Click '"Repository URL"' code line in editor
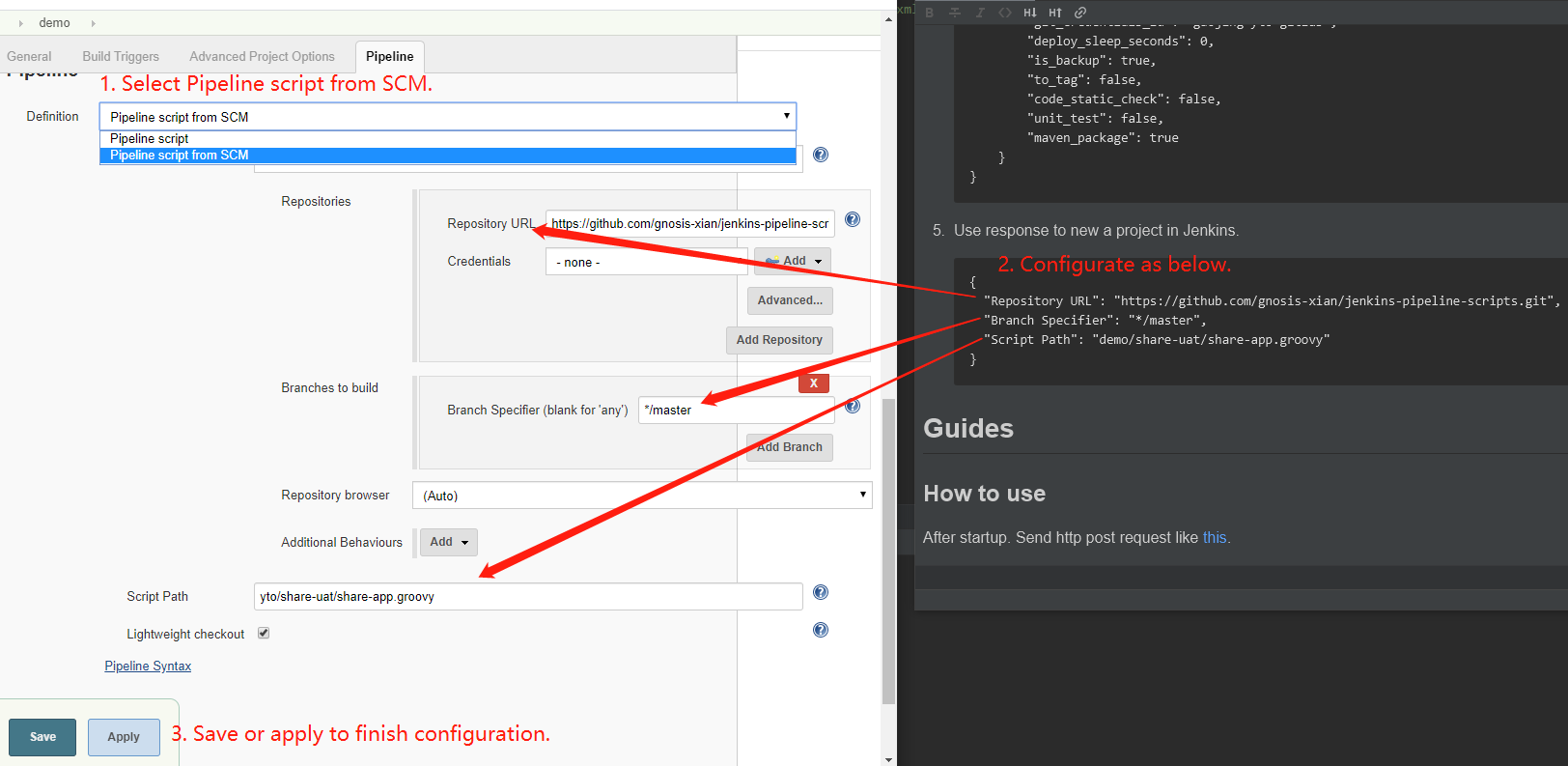Image resolution: width=1568 pixels, height=766 pixels. 1271,301
